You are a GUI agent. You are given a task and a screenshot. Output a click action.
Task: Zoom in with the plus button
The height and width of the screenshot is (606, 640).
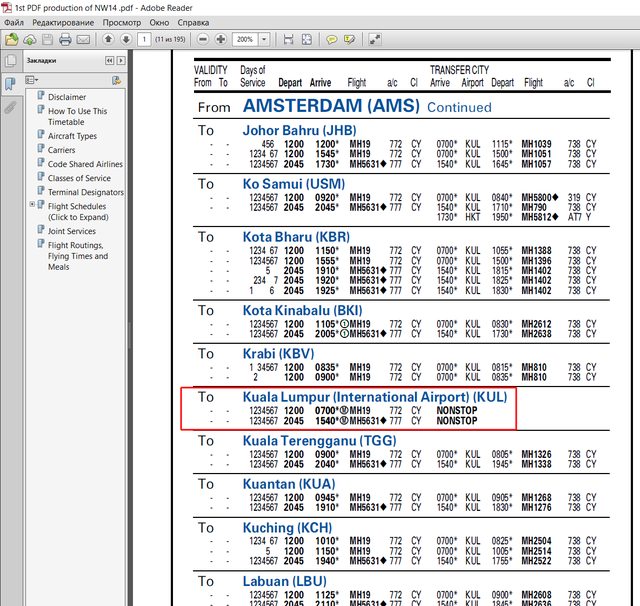[x=221, y=39]
